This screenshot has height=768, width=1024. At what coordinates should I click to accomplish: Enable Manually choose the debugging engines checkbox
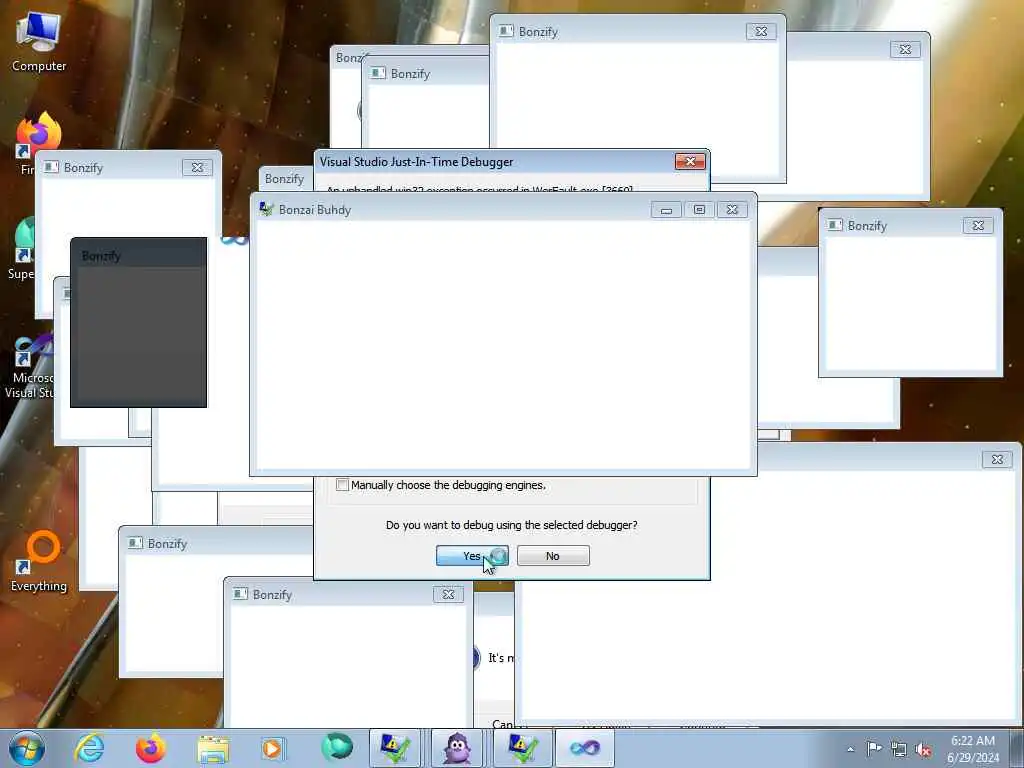coord(342,485)
